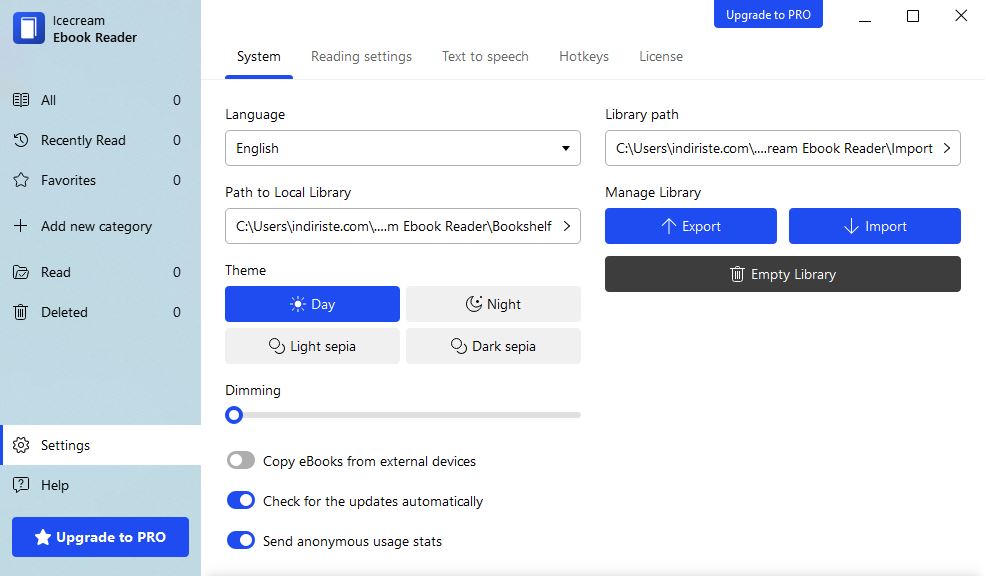Import books into the library
This screenshot has height=576, width=985.
click(875, 226)
